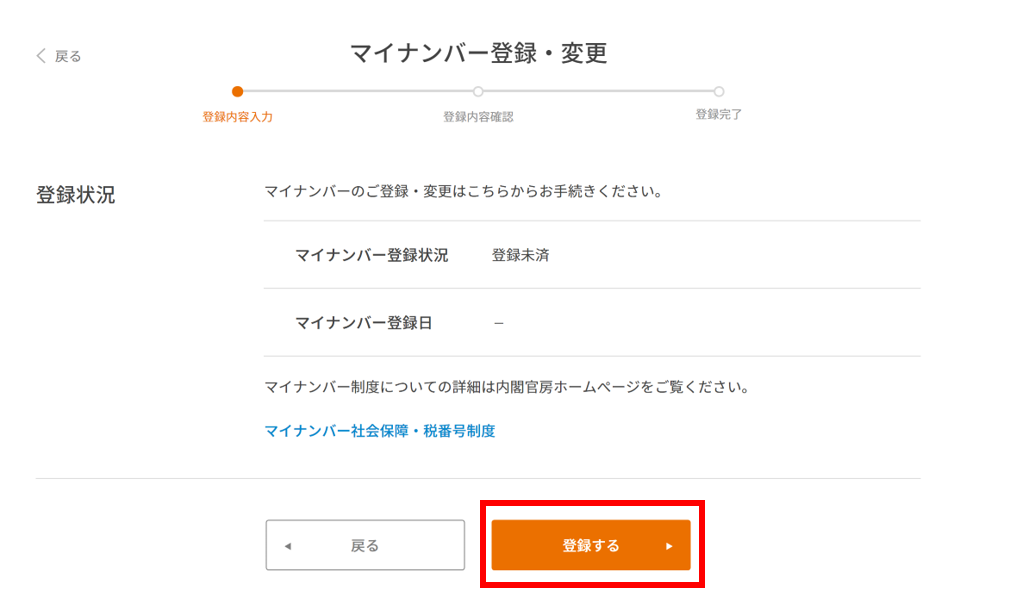Click the 登録未済 status value
The width and height of the screenshot is (1016, 591).
[520, 255]
